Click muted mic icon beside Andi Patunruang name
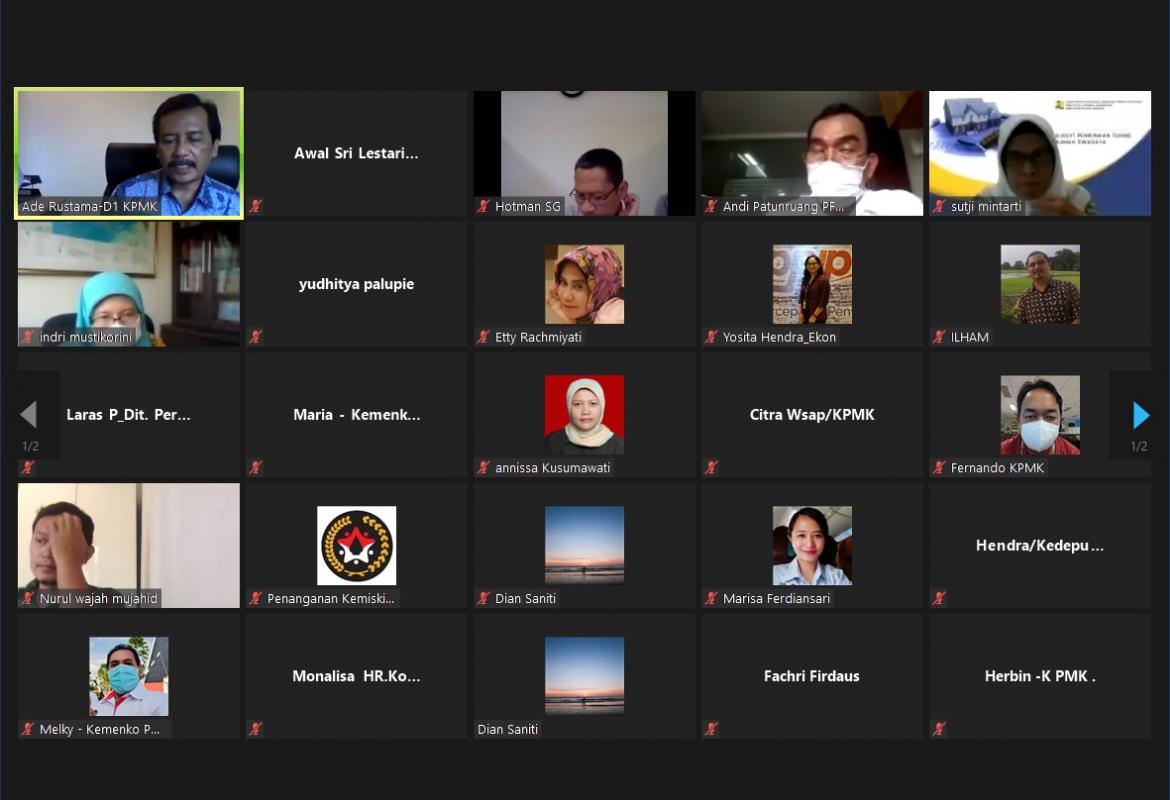The height and width of the screenshot is (800, 1170). click(x=711, y=207)
